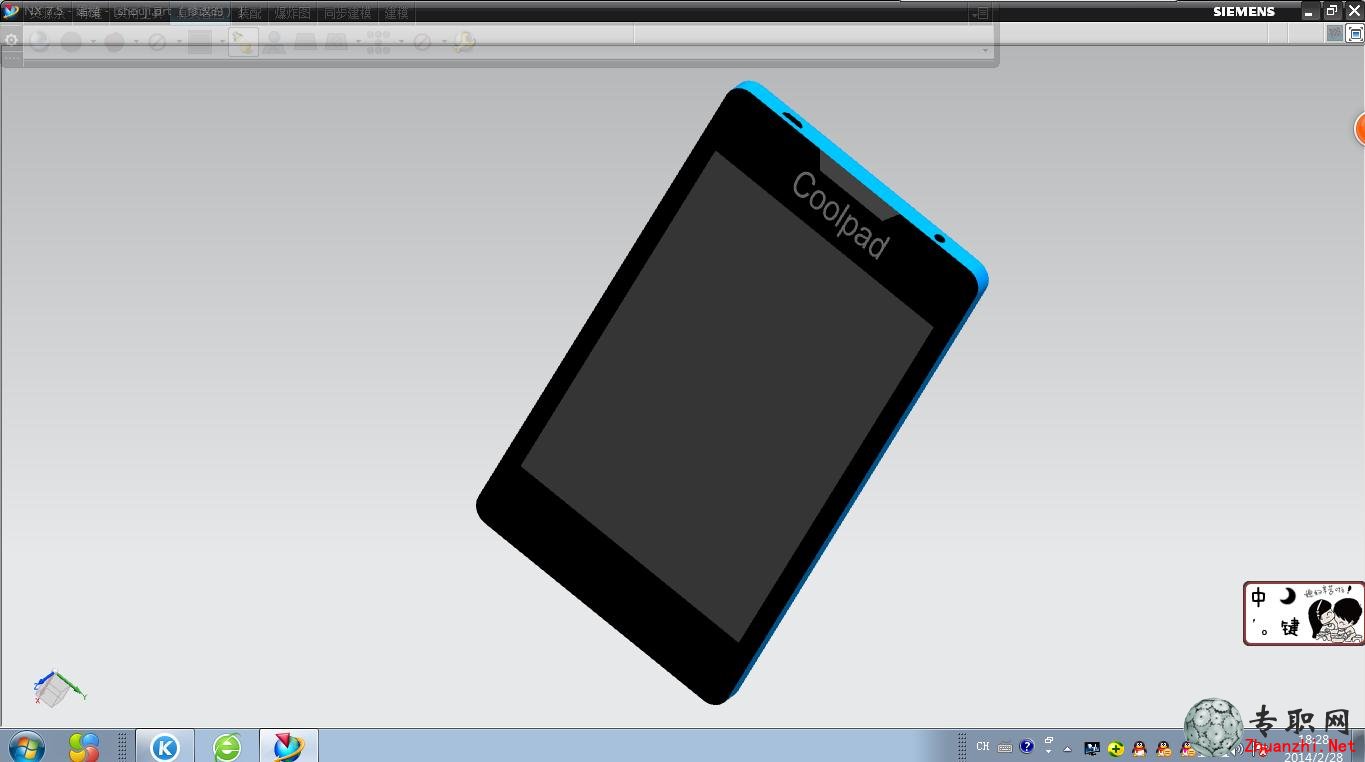Image resolution: width=1365 pixels, height=762 pixels.
Task: Switch to the 装配 tab
Action: (x=250, y=13)
